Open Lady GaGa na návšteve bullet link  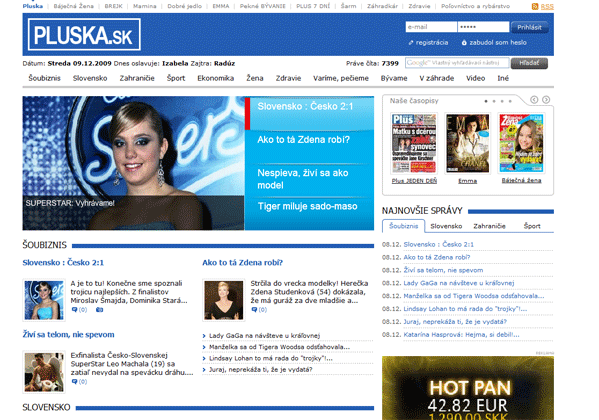coord(264,336)
